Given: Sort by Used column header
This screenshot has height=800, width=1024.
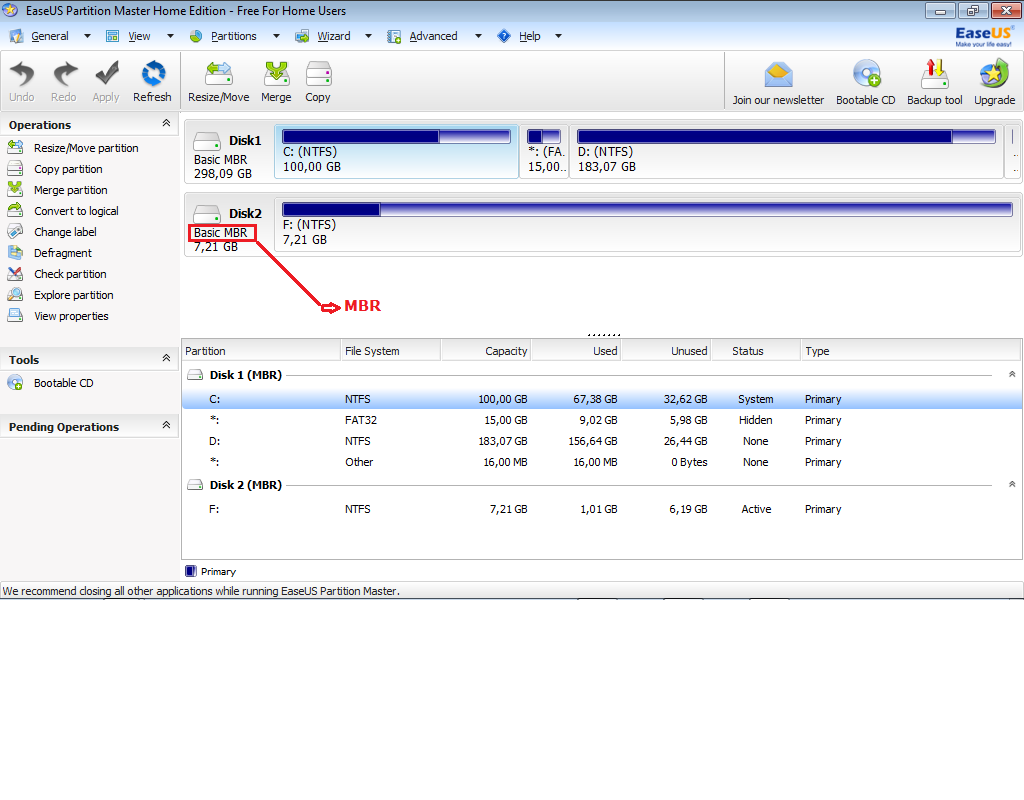Looking at the screenshot, I should pyautogui.click(x=576, y=351).
